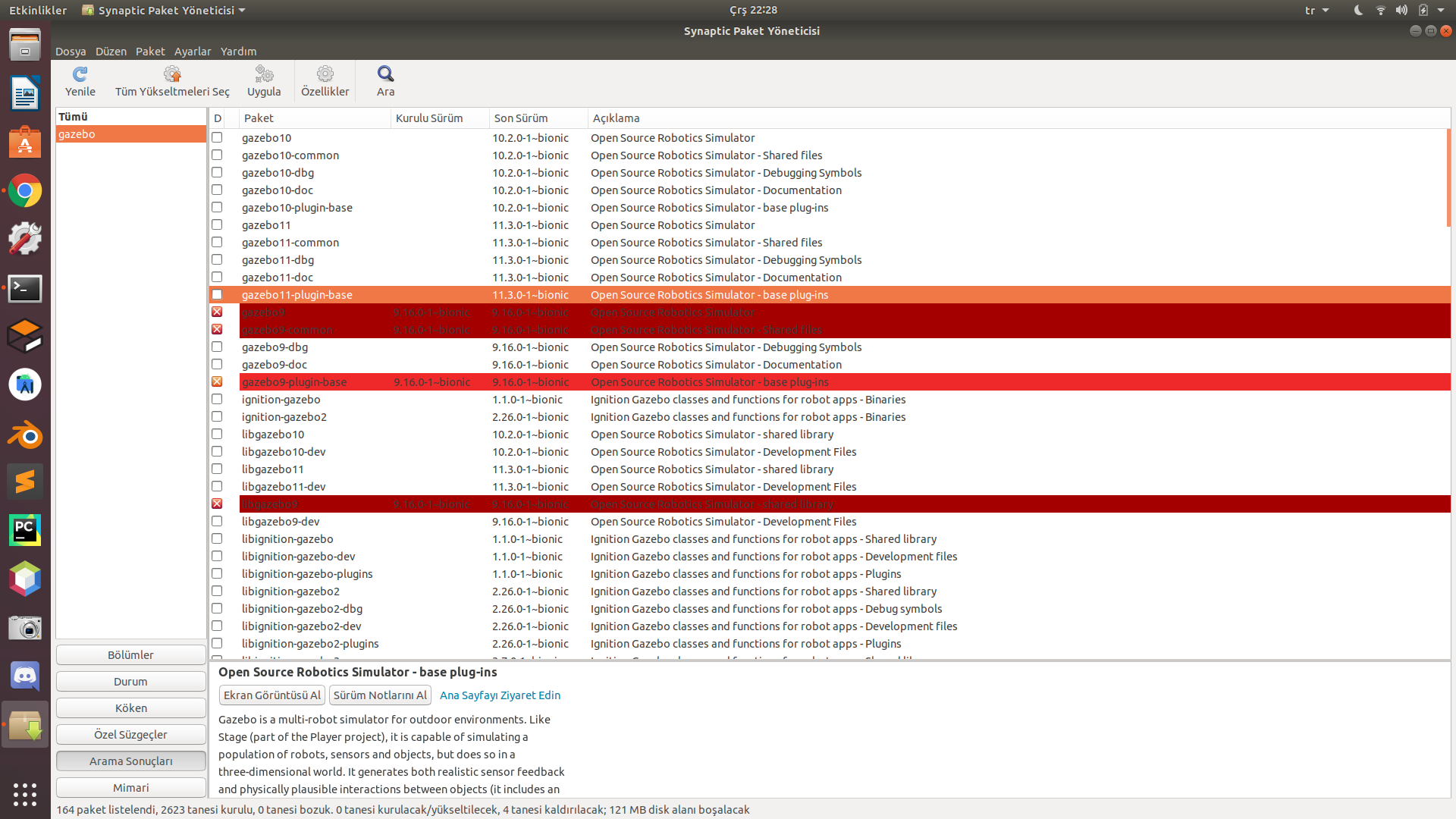This screenshot has height=819, width=1456.
Task: Open the Yardım menu
Action: click(238, 51)
